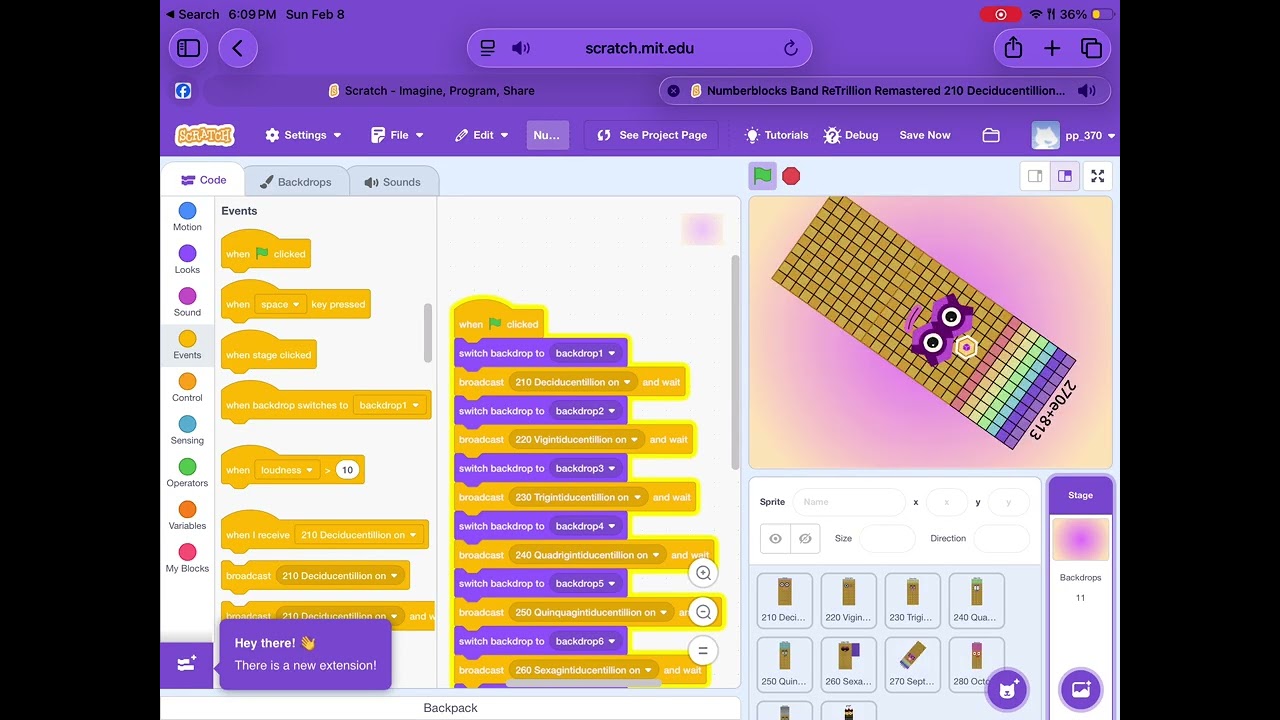Viewport: 1280px width, 720px height.
Task: Click the Debug button
Action: [x=851, y=135]
